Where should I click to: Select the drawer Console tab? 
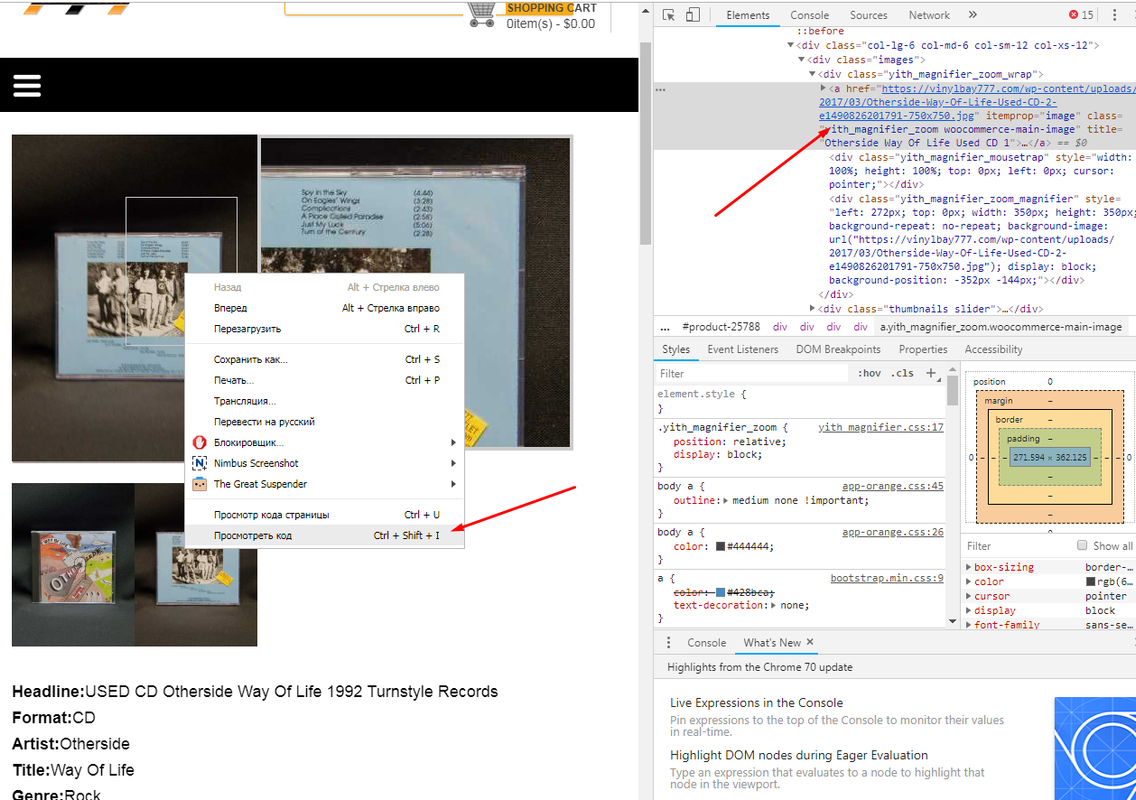coord(706,643)
